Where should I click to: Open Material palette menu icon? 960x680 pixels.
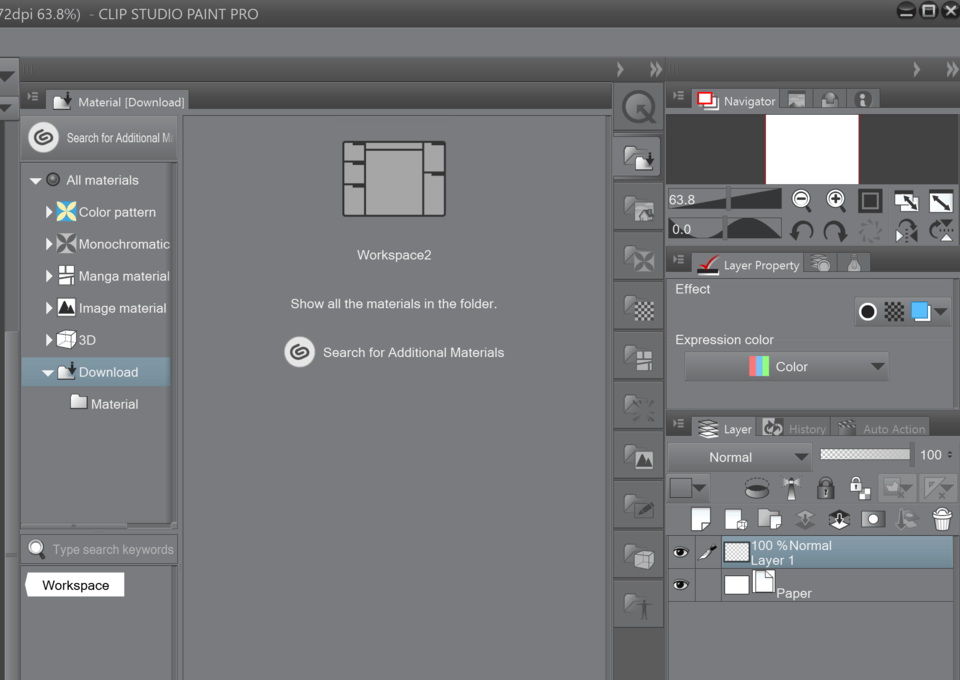(x=33, y=97)
